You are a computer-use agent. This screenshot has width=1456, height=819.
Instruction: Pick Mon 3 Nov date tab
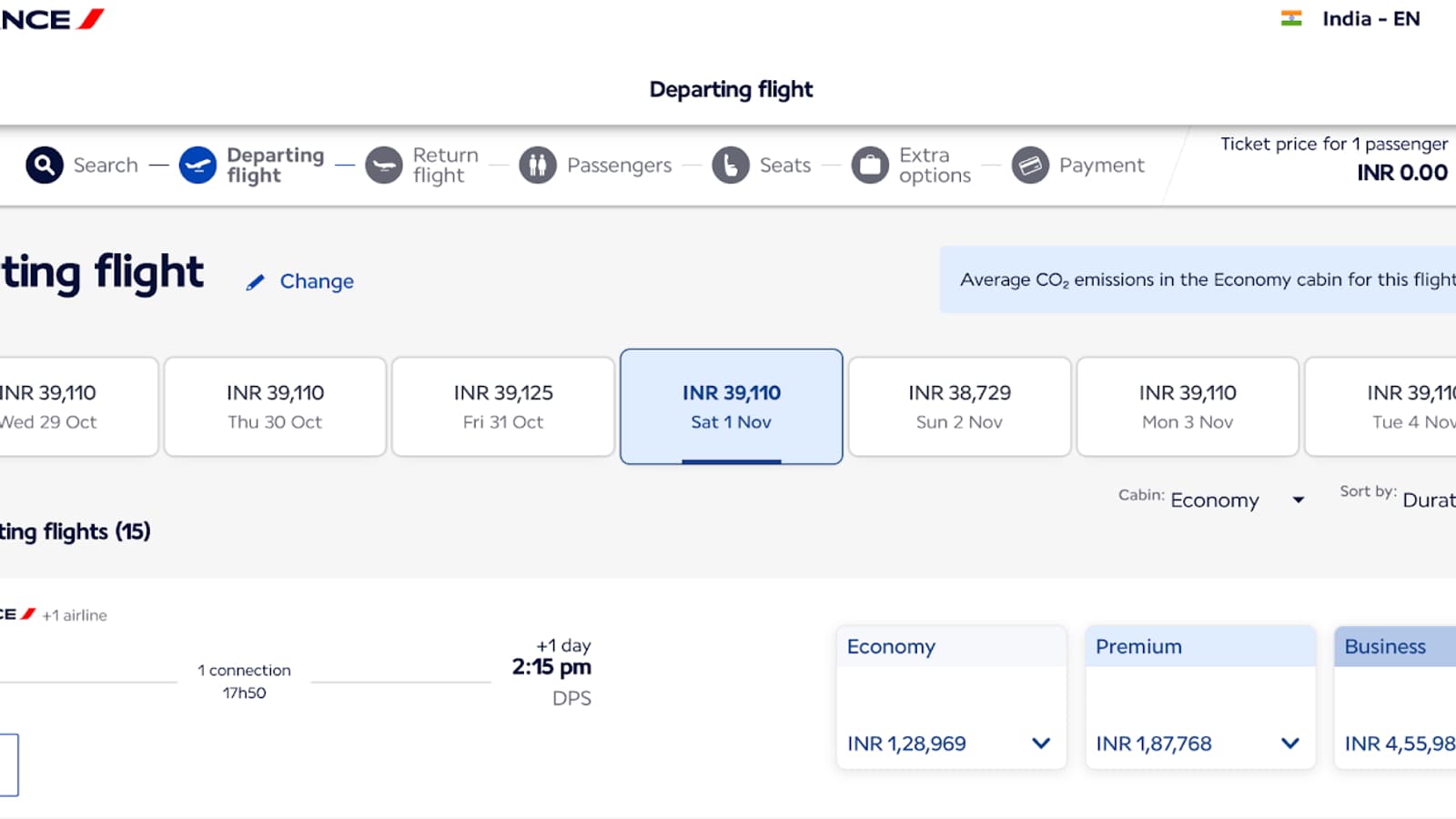coord(1188,407)
